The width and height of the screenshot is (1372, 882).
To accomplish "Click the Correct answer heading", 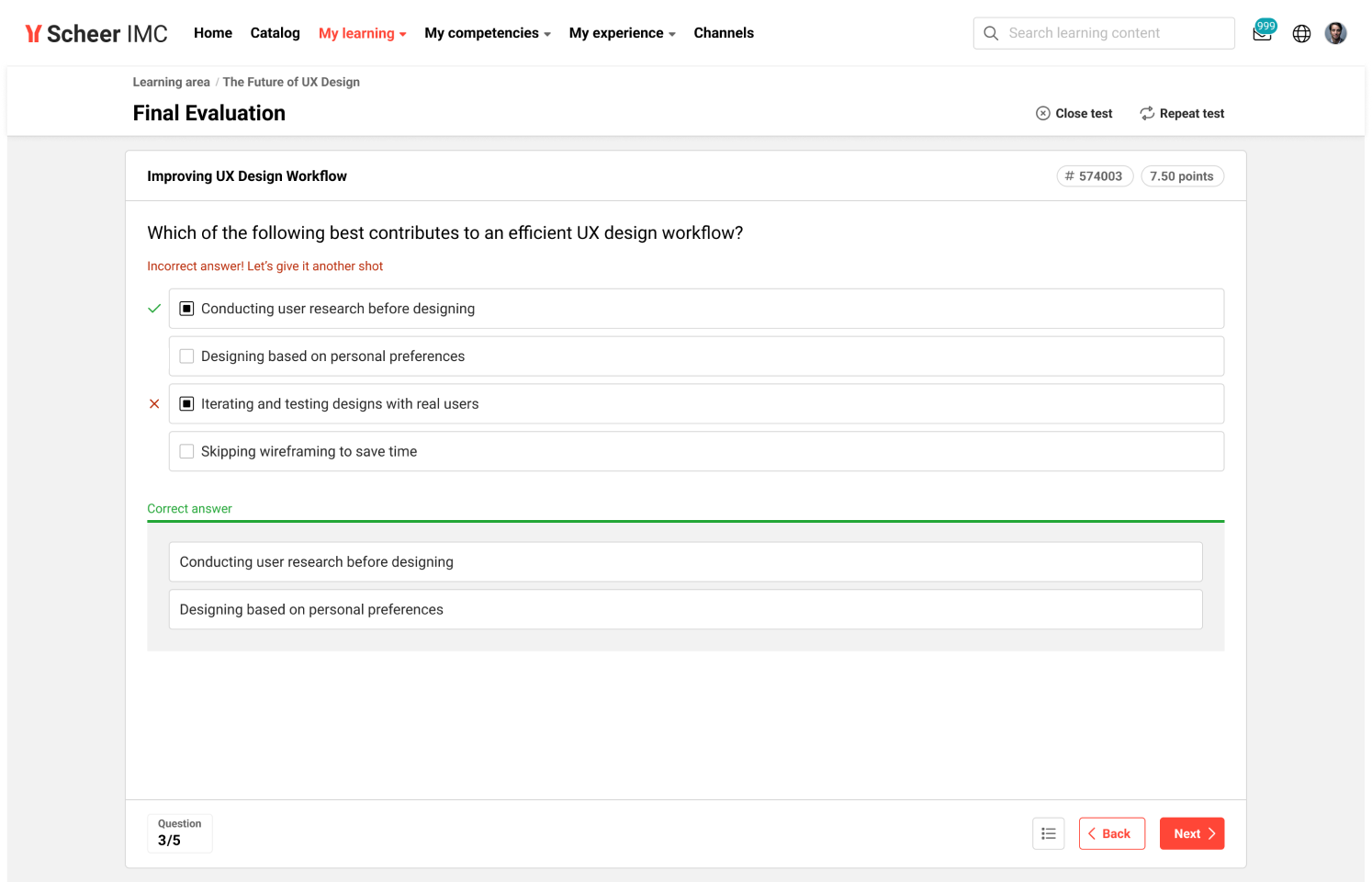I will [190, 509].
